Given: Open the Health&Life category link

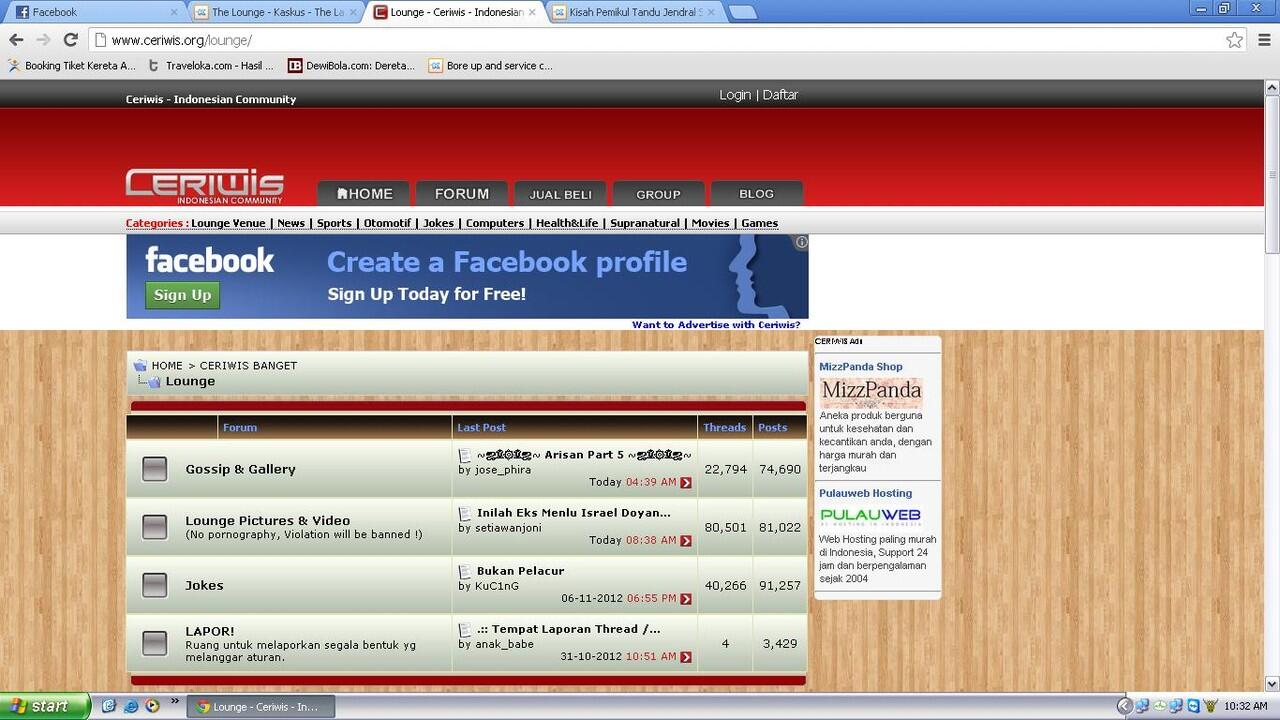Looking at the screenshot, I should coord(567,223).
